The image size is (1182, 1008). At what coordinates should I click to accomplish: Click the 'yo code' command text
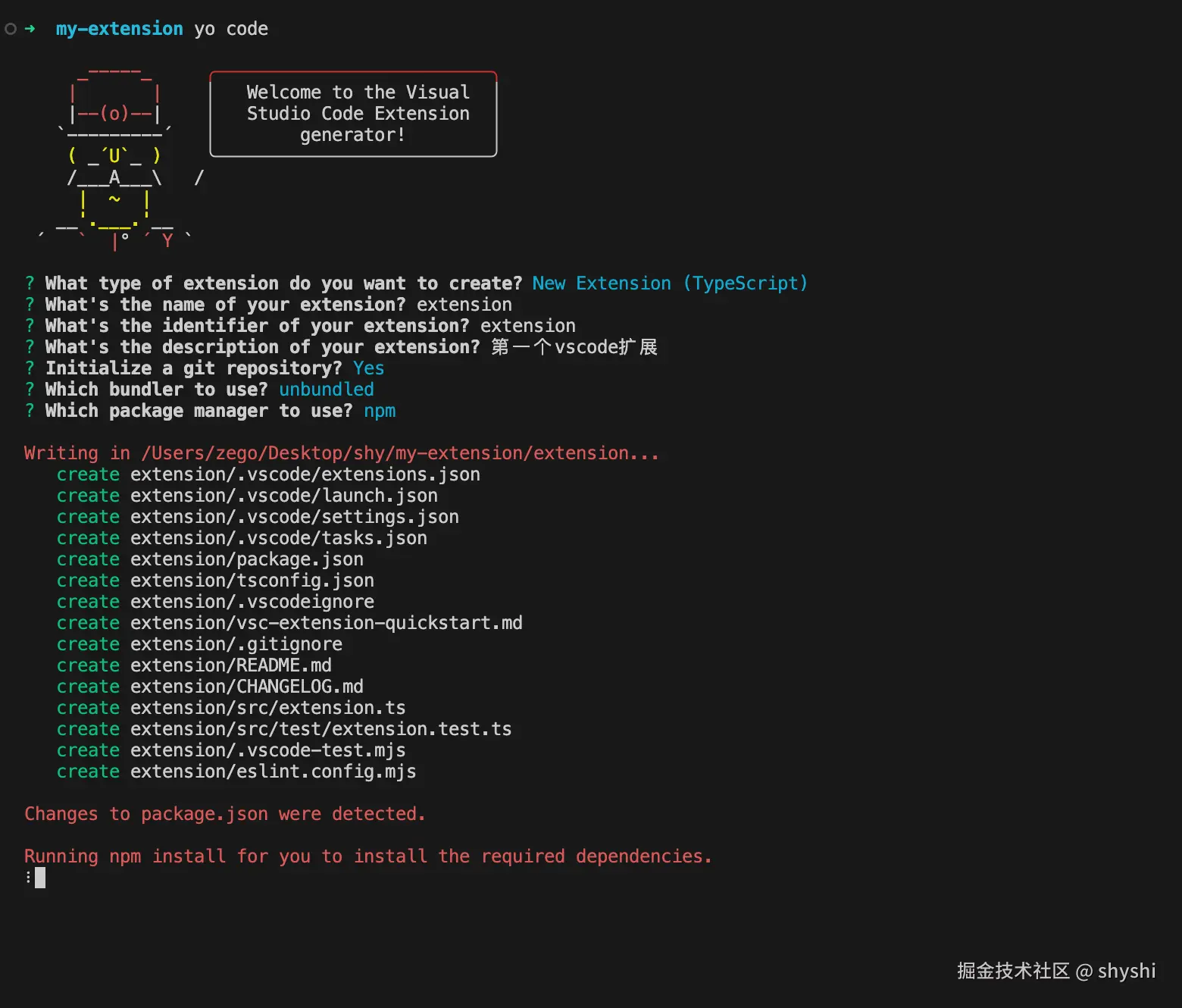click(231, 29)
